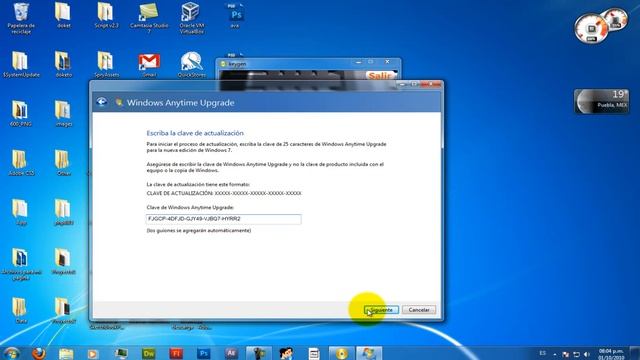Click the taskbar clock and date

611,354
